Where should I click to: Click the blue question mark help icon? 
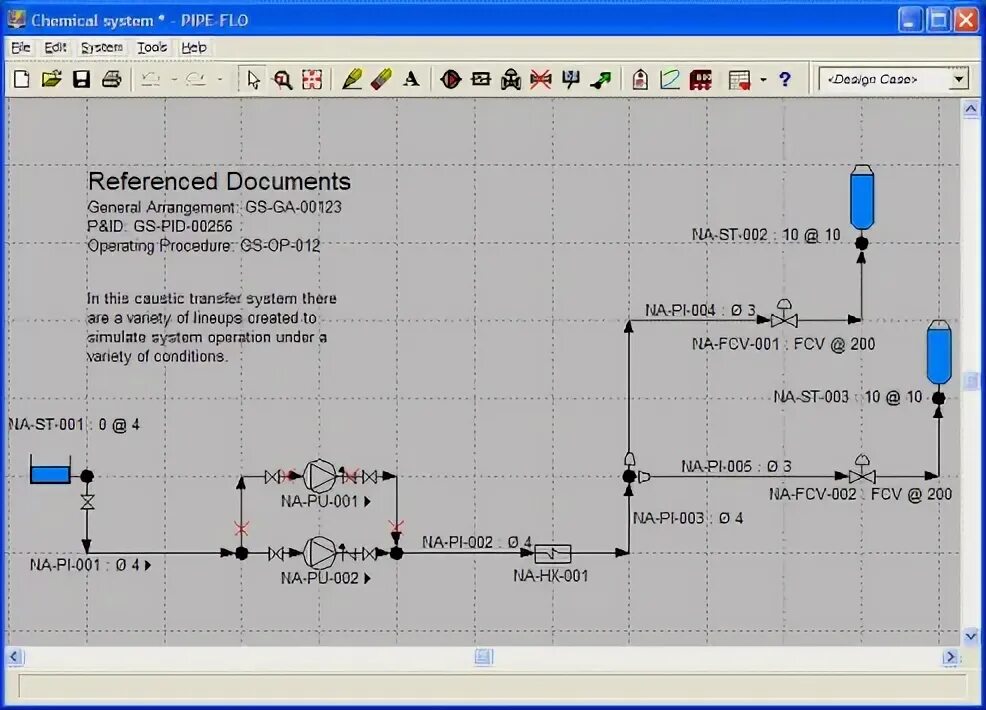click(784, 79)
